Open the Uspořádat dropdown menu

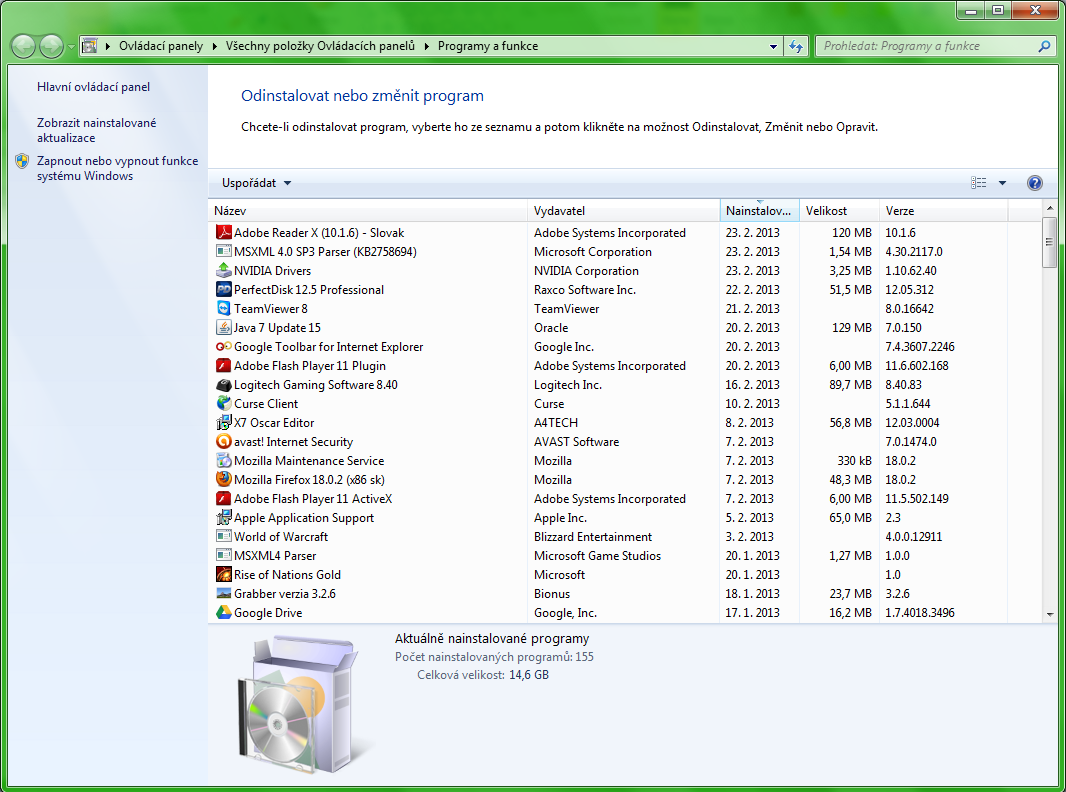point(256,183)
